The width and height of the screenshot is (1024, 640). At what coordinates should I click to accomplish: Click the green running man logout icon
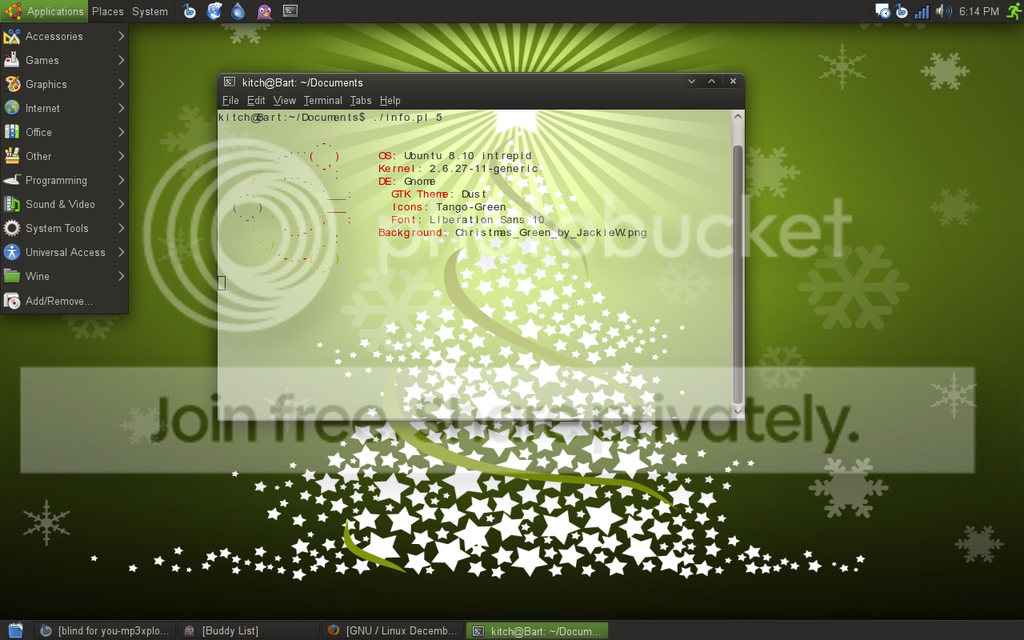pyautogui.click(x=1013, y=11)
